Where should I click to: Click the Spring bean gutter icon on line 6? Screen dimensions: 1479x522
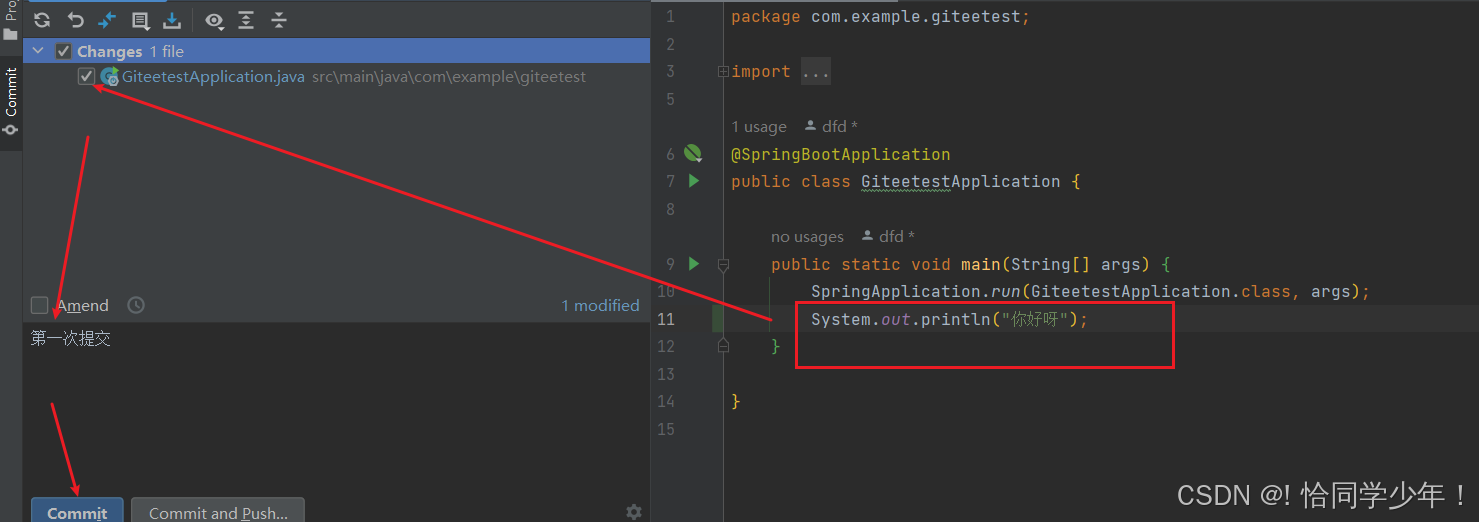click(693, 153)
